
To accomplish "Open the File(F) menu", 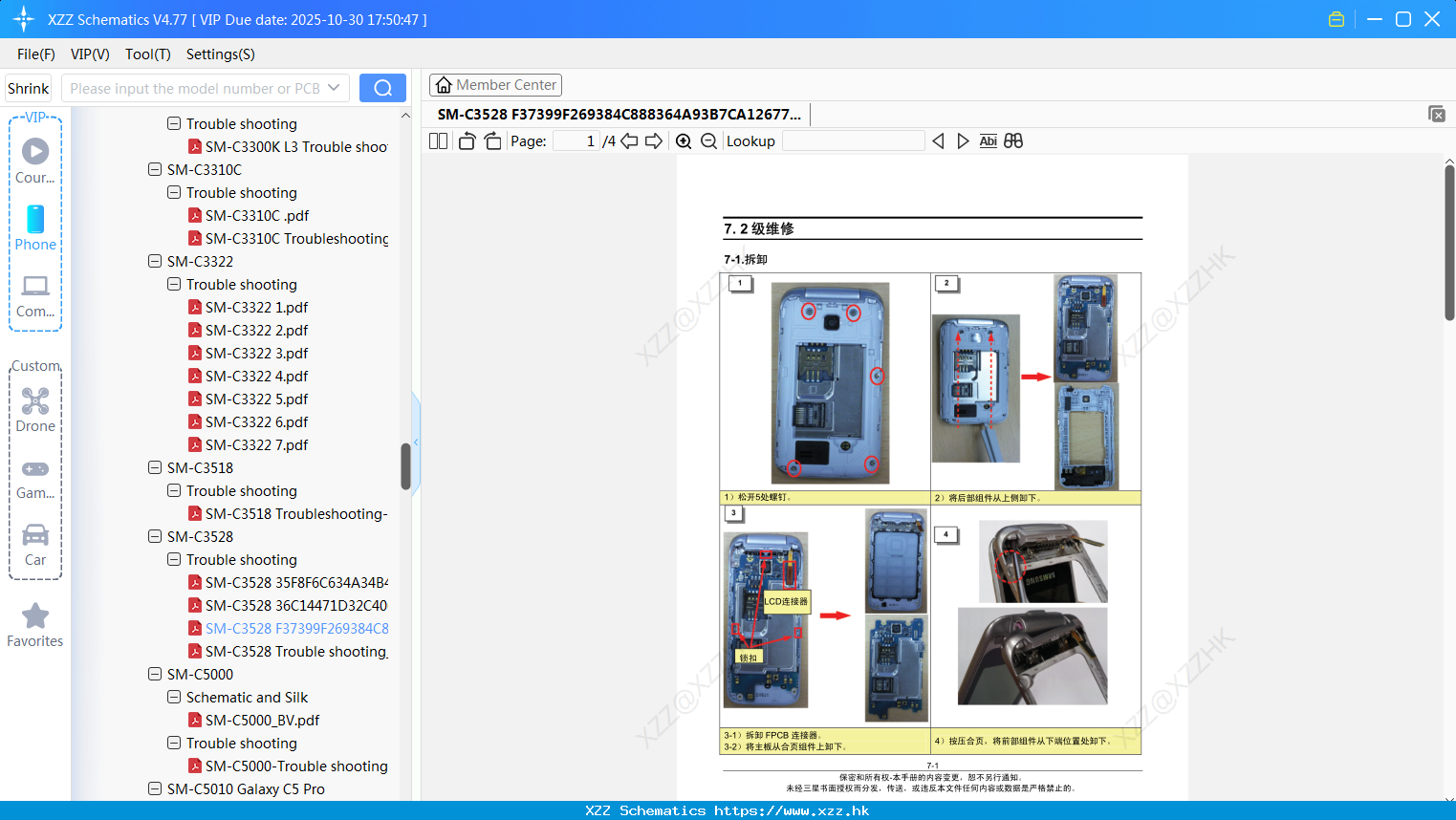I will [36, 54].
